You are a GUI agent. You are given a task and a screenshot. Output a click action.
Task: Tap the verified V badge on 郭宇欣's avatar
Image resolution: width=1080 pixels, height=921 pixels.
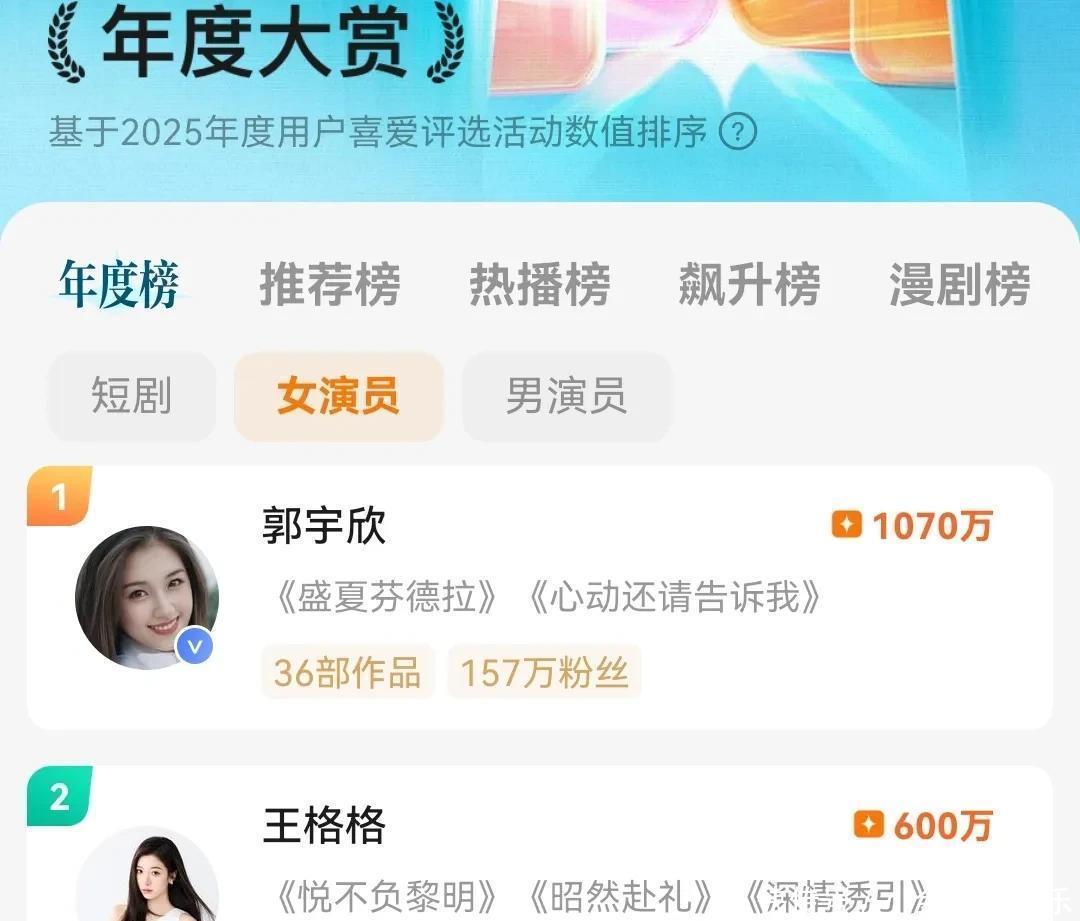click(195, 646)
